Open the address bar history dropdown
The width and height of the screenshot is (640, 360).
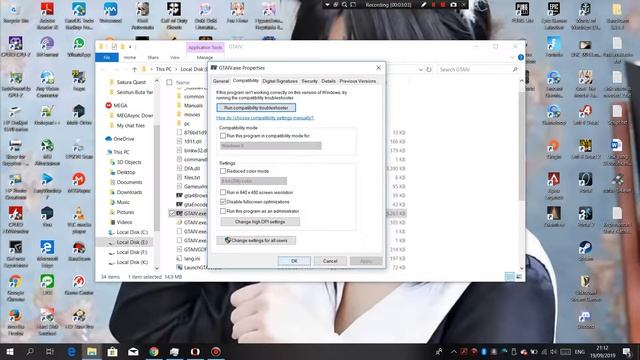point(420,69)
